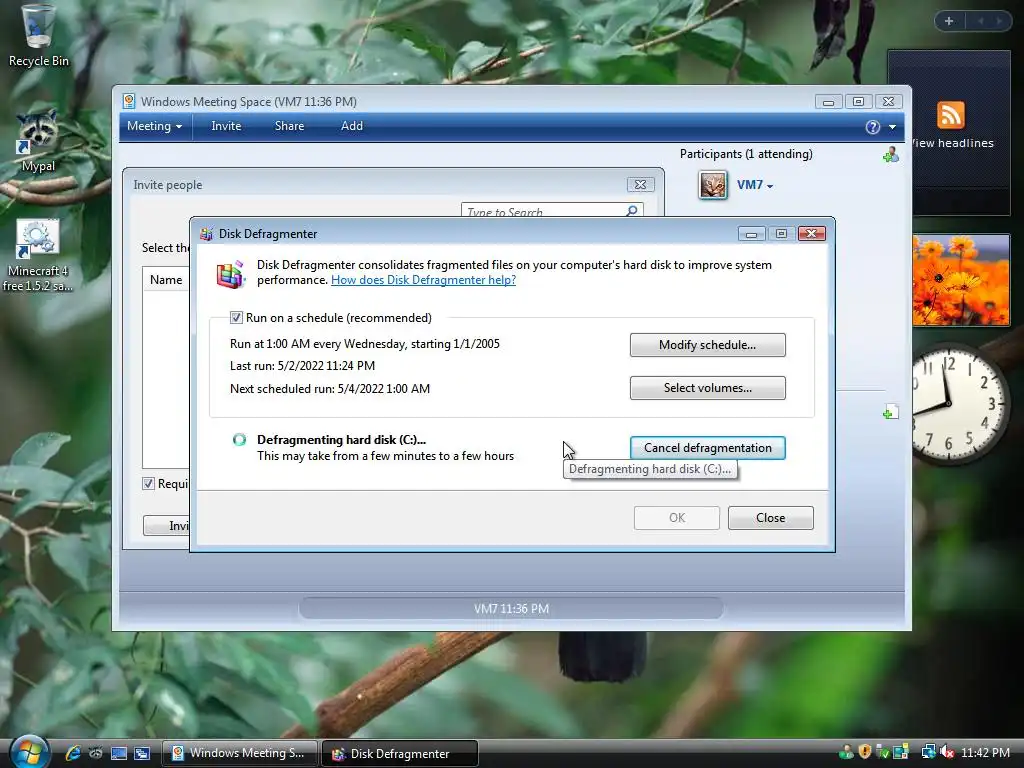The width and height of the screenshot is (1024, 768).
Task: Open Windows Security Center shield tray icon
Action: click(865, 752)
